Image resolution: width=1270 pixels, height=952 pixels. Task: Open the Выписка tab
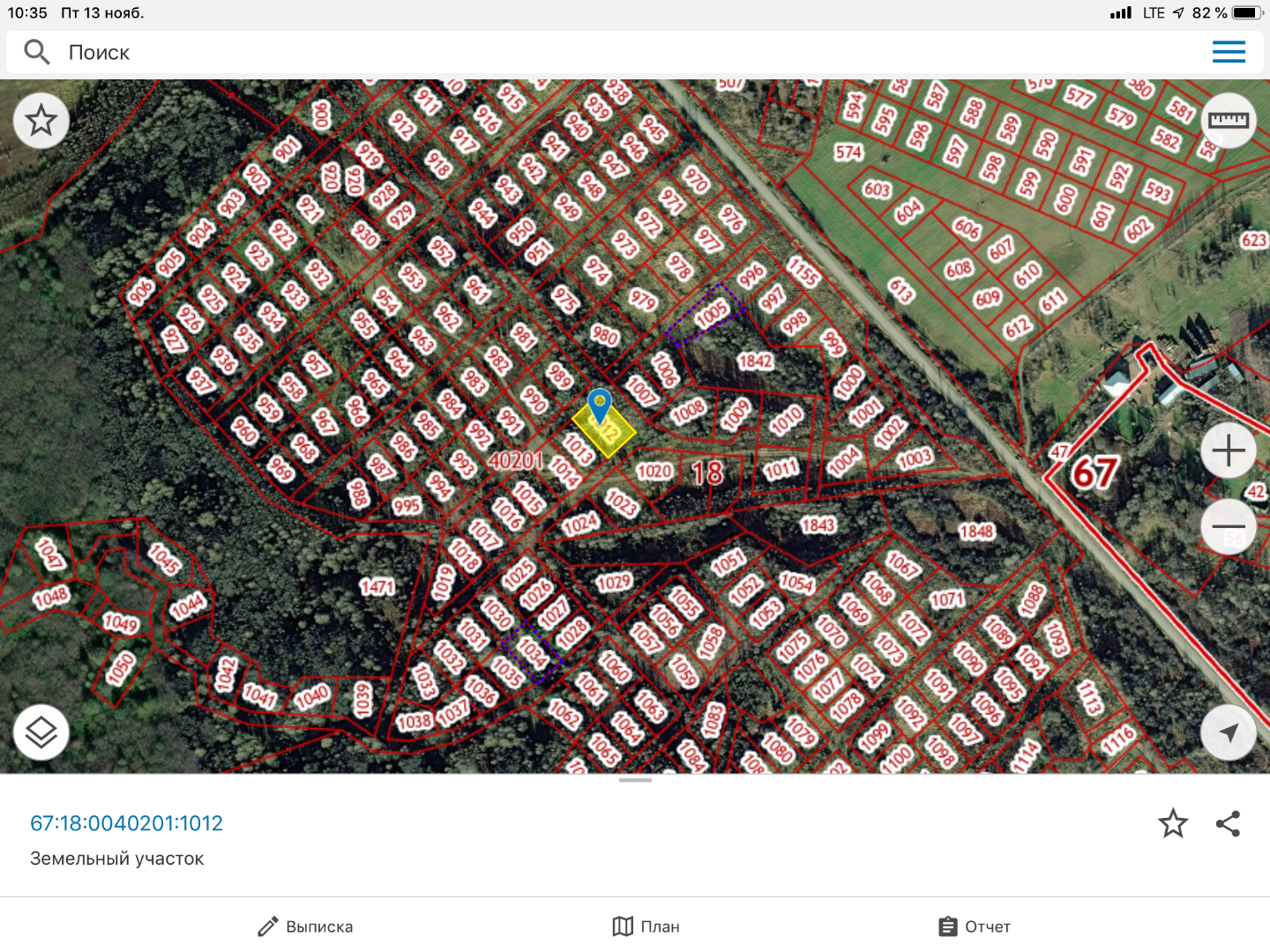pos(305,926)
